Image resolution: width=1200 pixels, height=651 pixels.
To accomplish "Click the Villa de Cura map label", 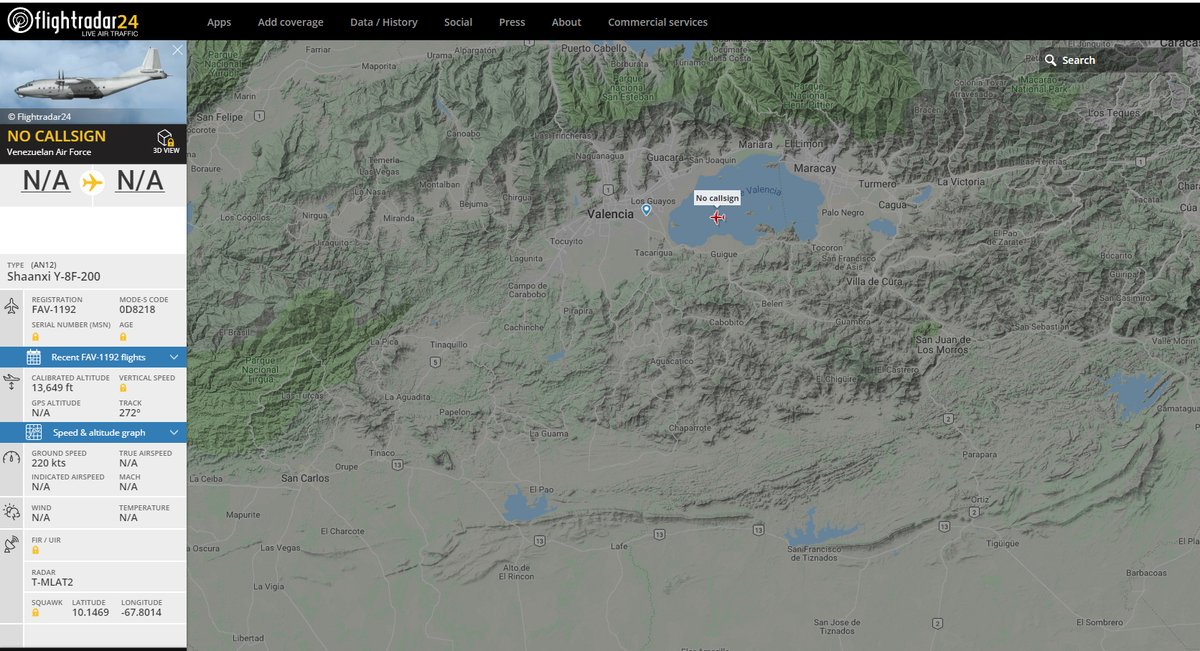I will [x=876, y=282].
